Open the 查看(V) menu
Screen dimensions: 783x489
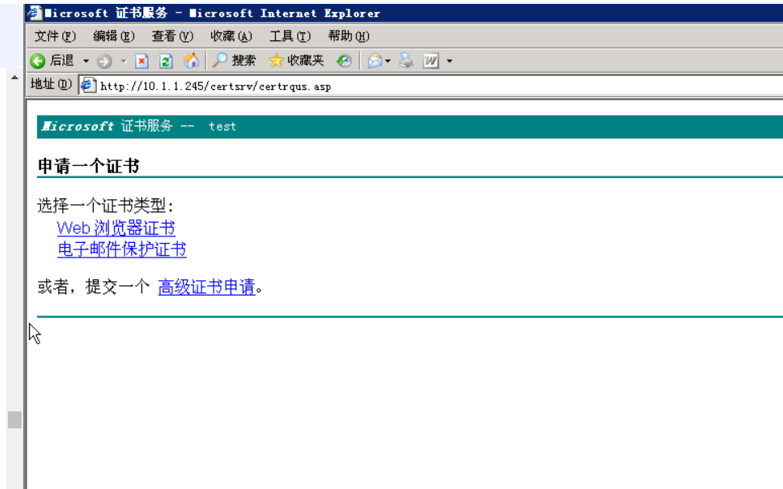click(x=172, y=36)
